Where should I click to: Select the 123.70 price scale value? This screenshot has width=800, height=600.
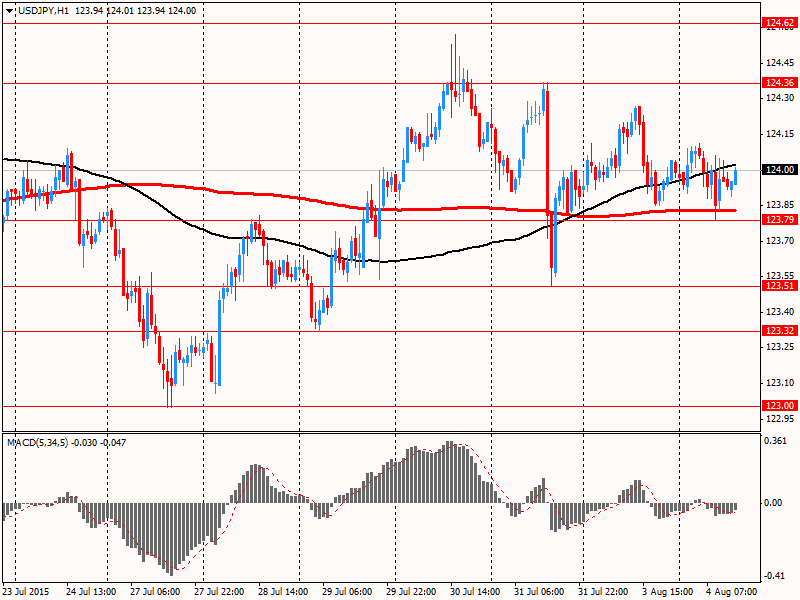coord(780,241)
